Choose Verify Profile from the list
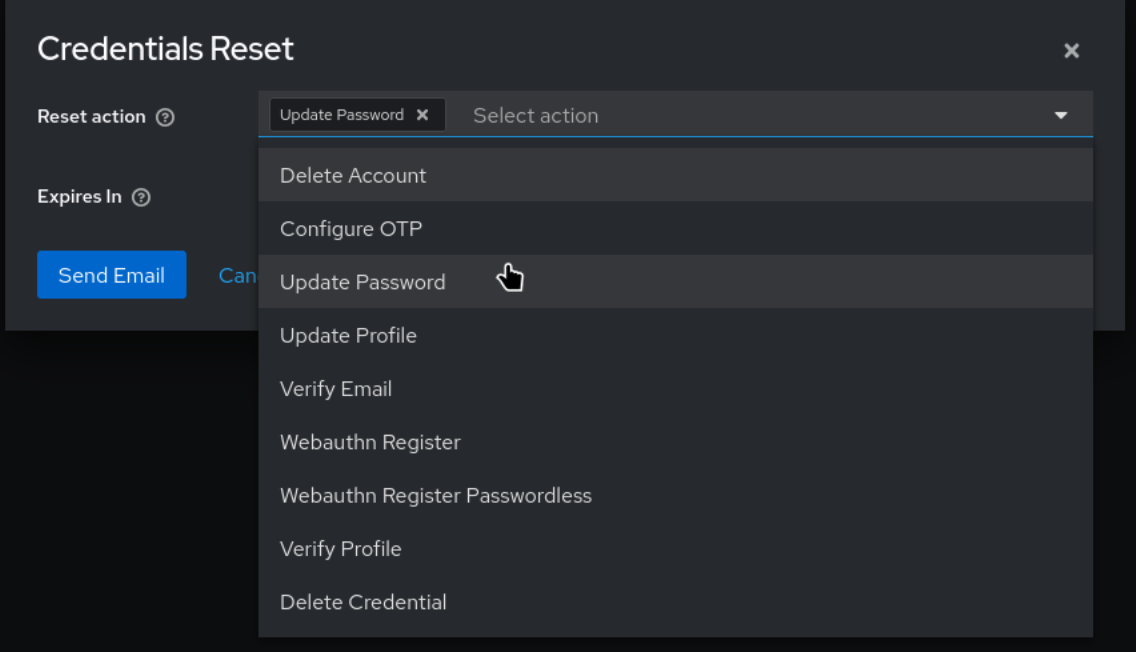Image resolution: width=1136 pixels, height=652 pixels. click(x=340, y=549)
